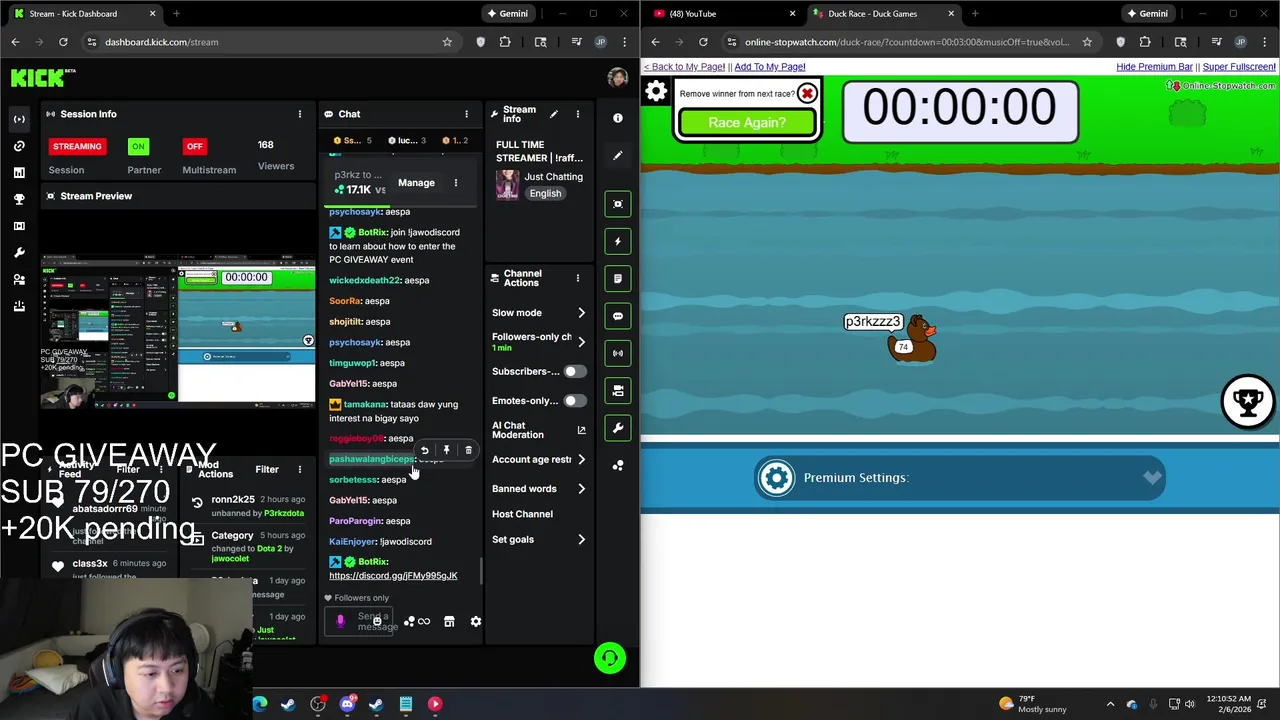
Task: Click the green-bordered wrench widget in right rail
Action: (x=618, y=428)
